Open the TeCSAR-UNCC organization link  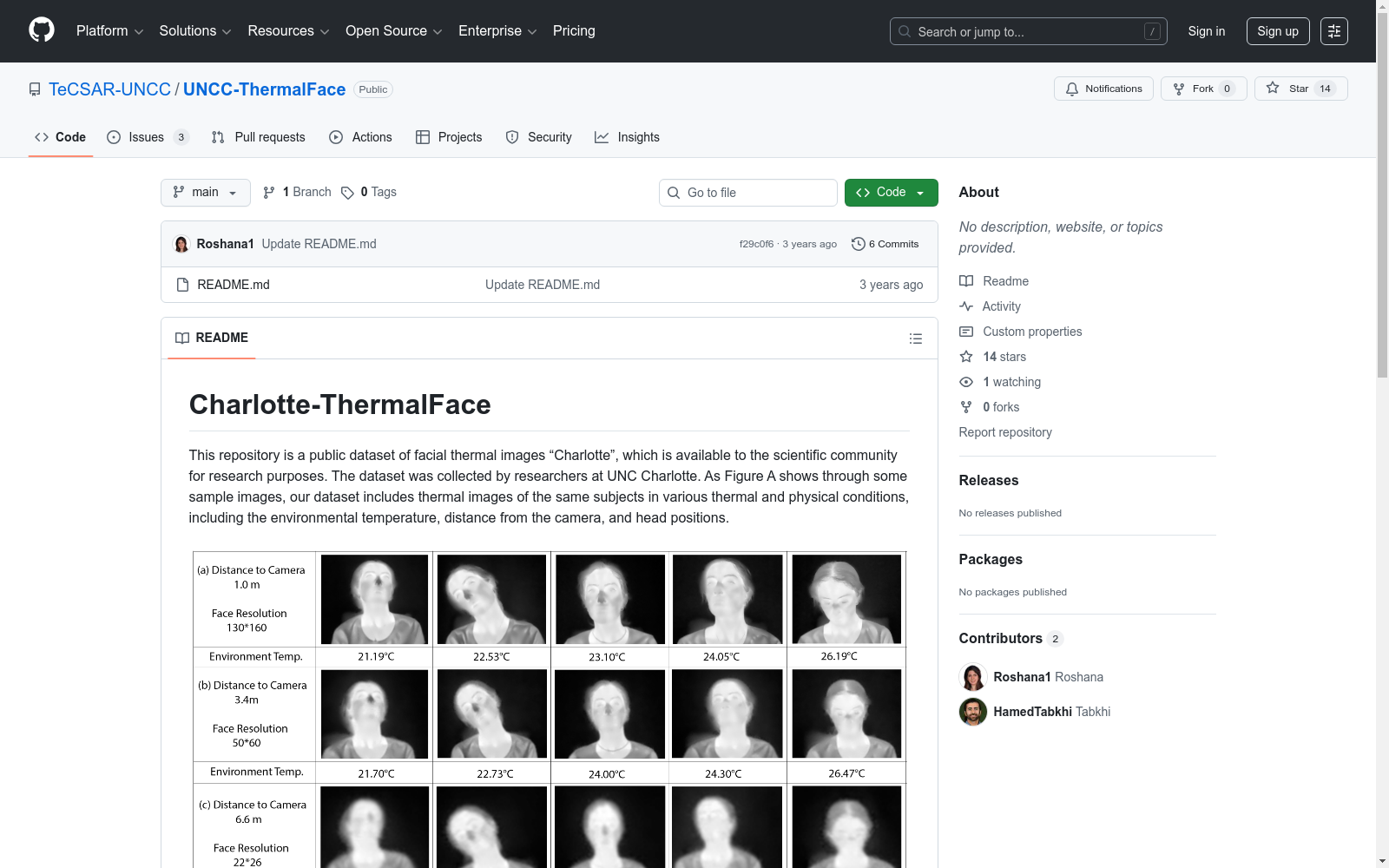click(109, 89)
